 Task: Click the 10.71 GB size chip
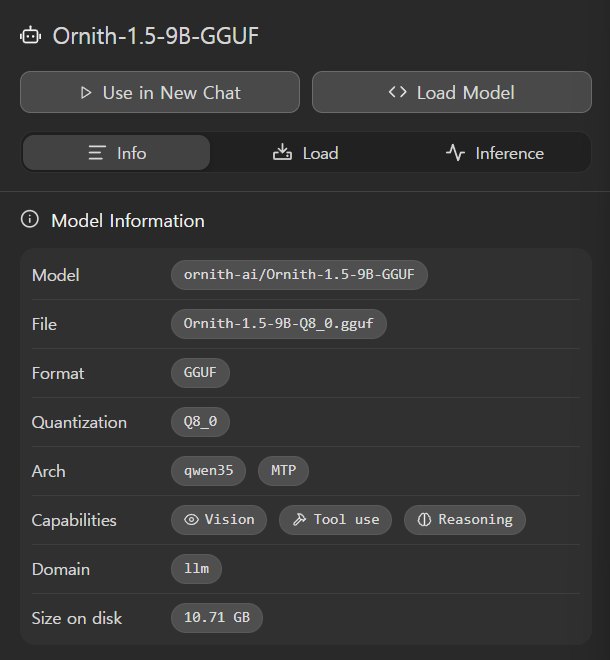217,617
